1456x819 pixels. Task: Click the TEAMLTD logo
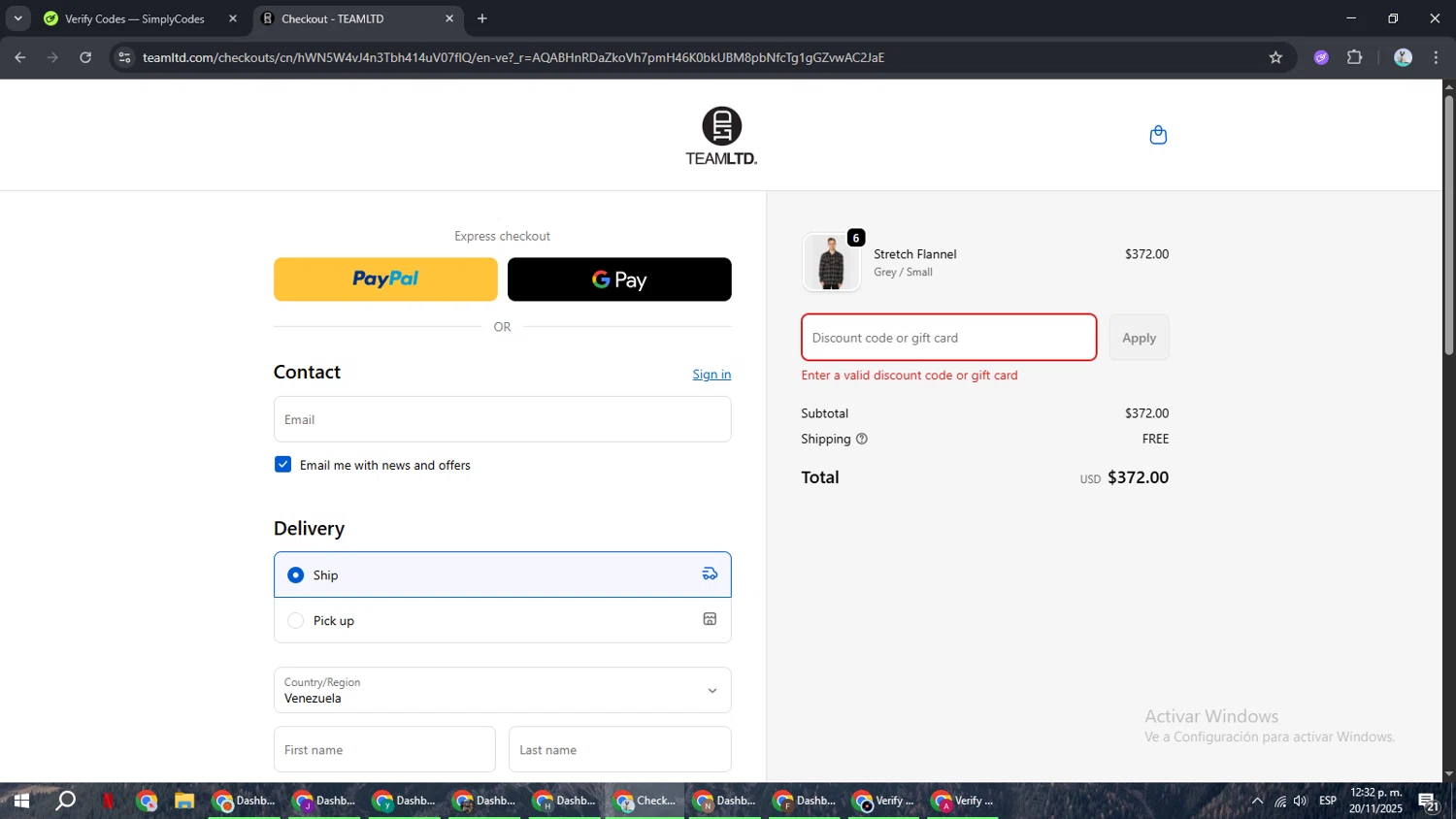pyautogui.click(x=721, y=136)
